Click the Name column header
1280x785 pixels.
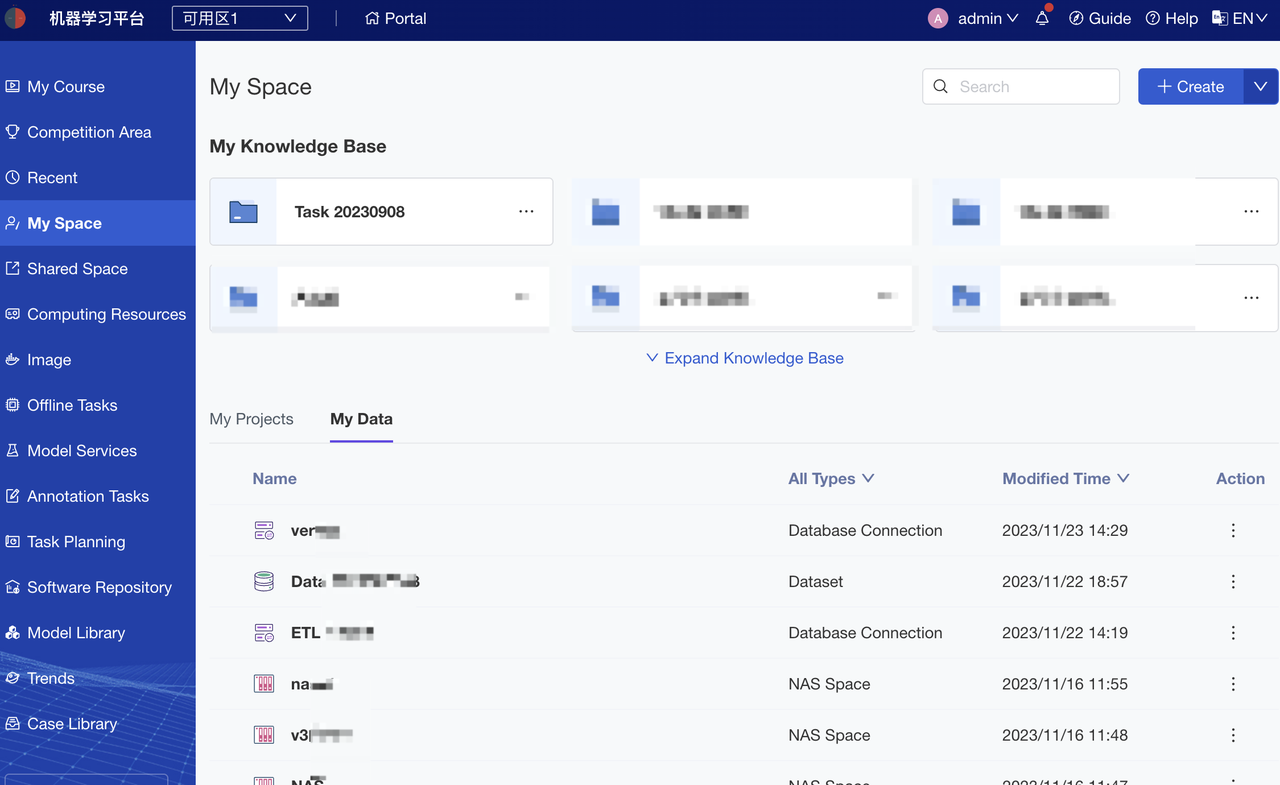click(x=275, y=479)
